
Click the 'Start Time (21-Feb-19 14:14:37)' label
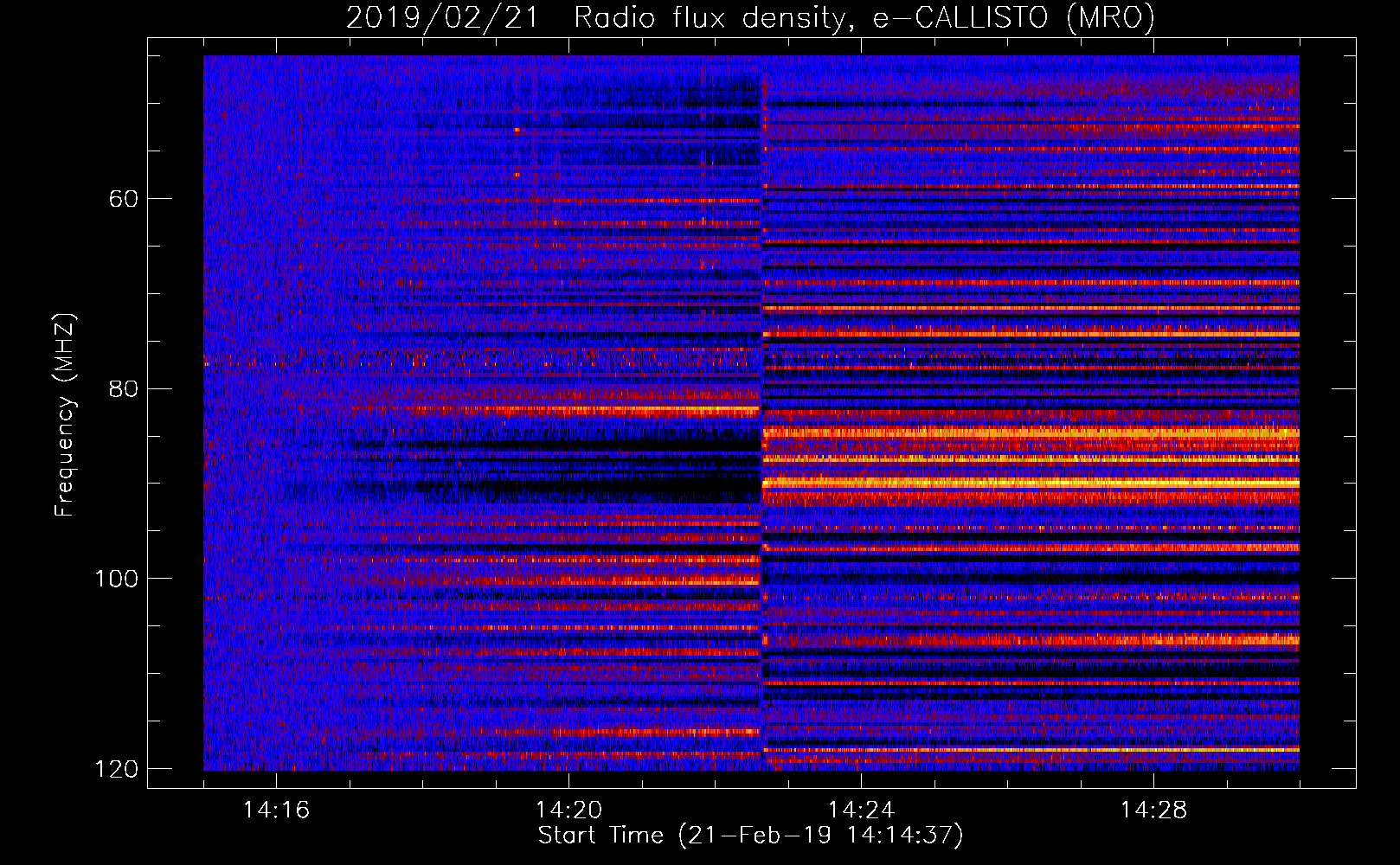[x=750, y=836]
